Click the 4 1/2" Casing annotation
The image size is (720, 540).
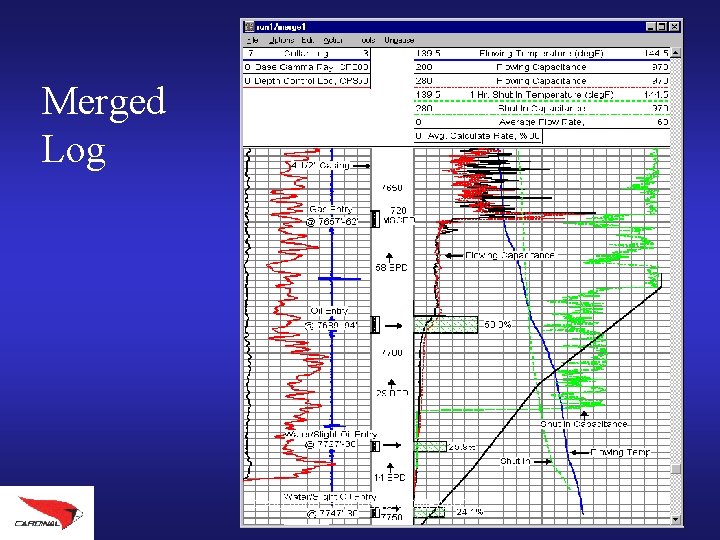(x=321, y=165)
